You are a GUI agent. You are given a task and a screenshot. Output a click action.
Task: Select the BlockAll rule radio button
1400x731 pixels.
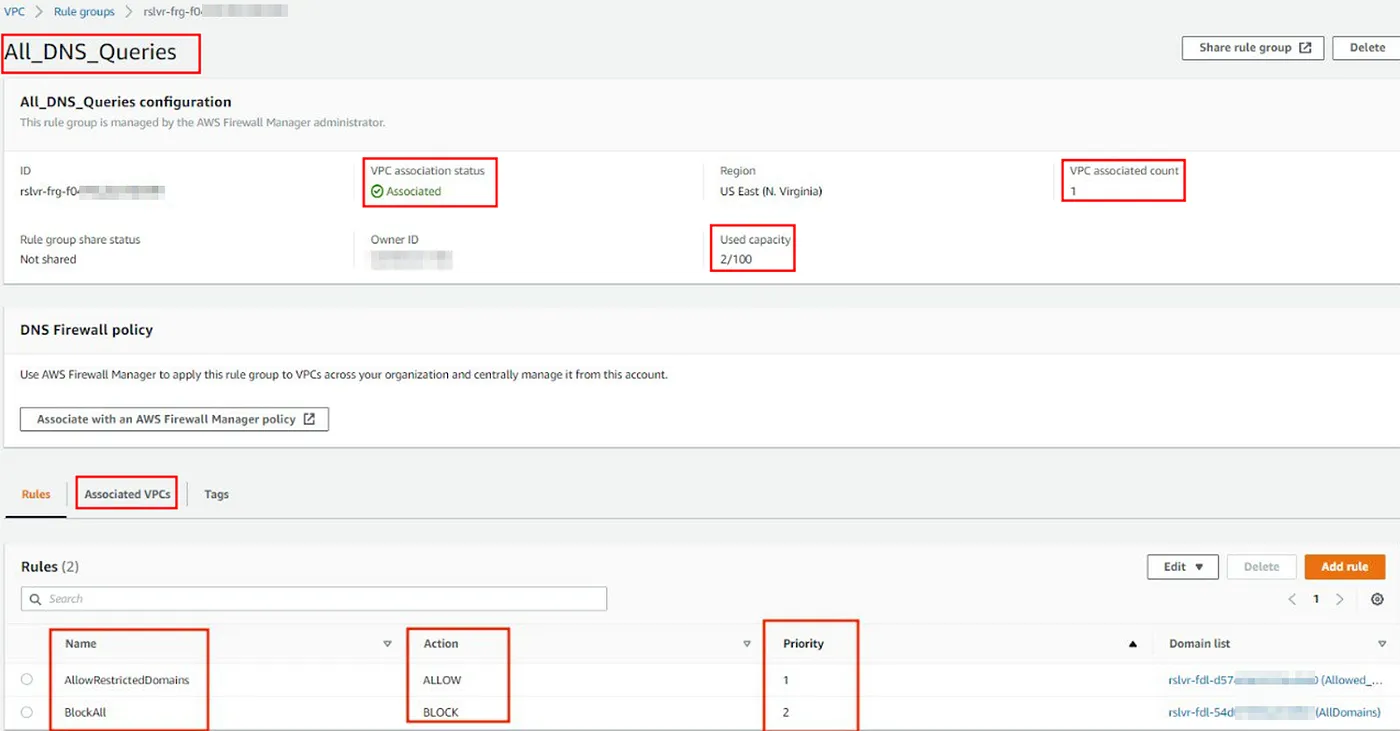coord(27,713)
